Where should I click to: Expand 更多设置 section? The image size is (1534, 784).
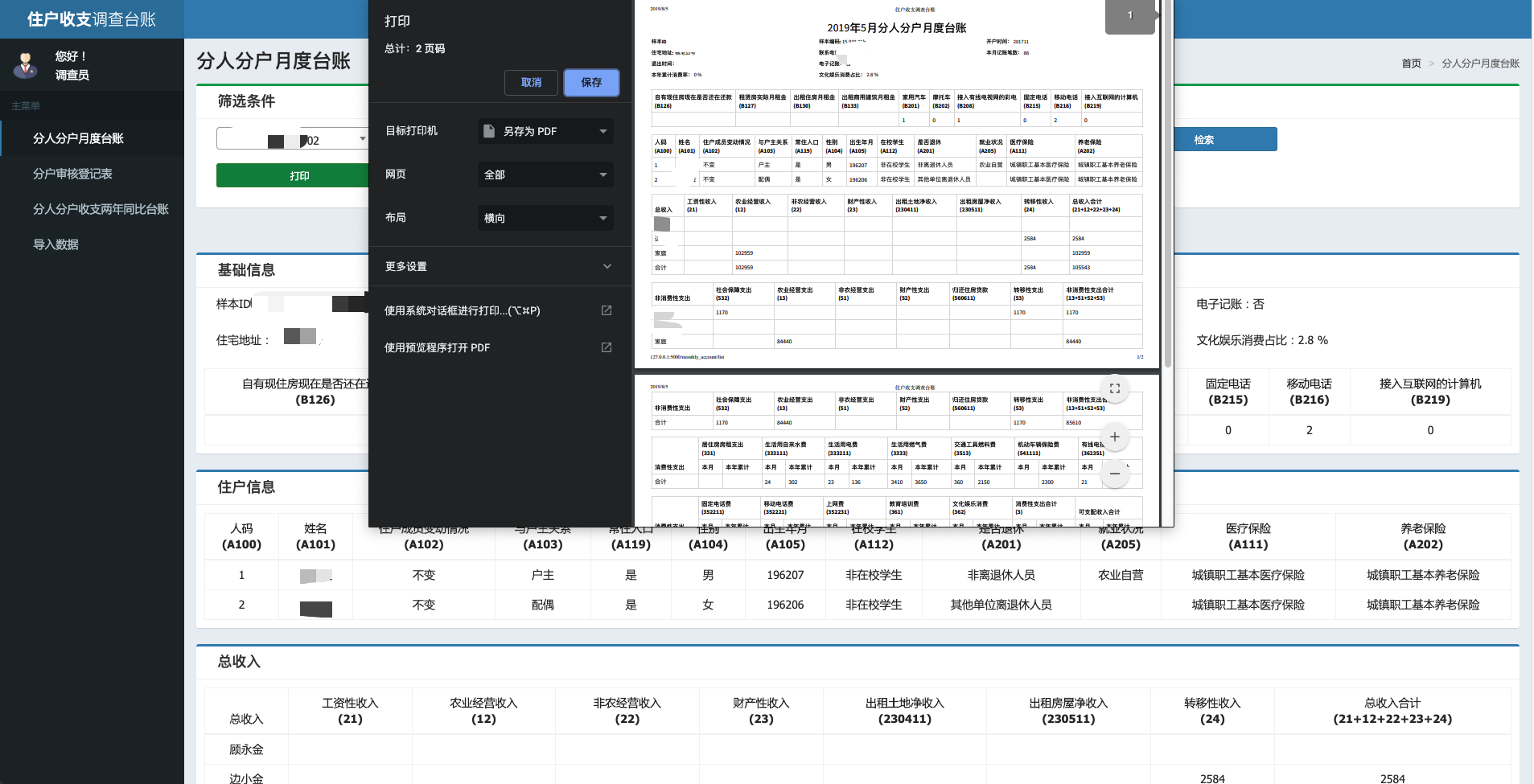(x=499, y=266)
